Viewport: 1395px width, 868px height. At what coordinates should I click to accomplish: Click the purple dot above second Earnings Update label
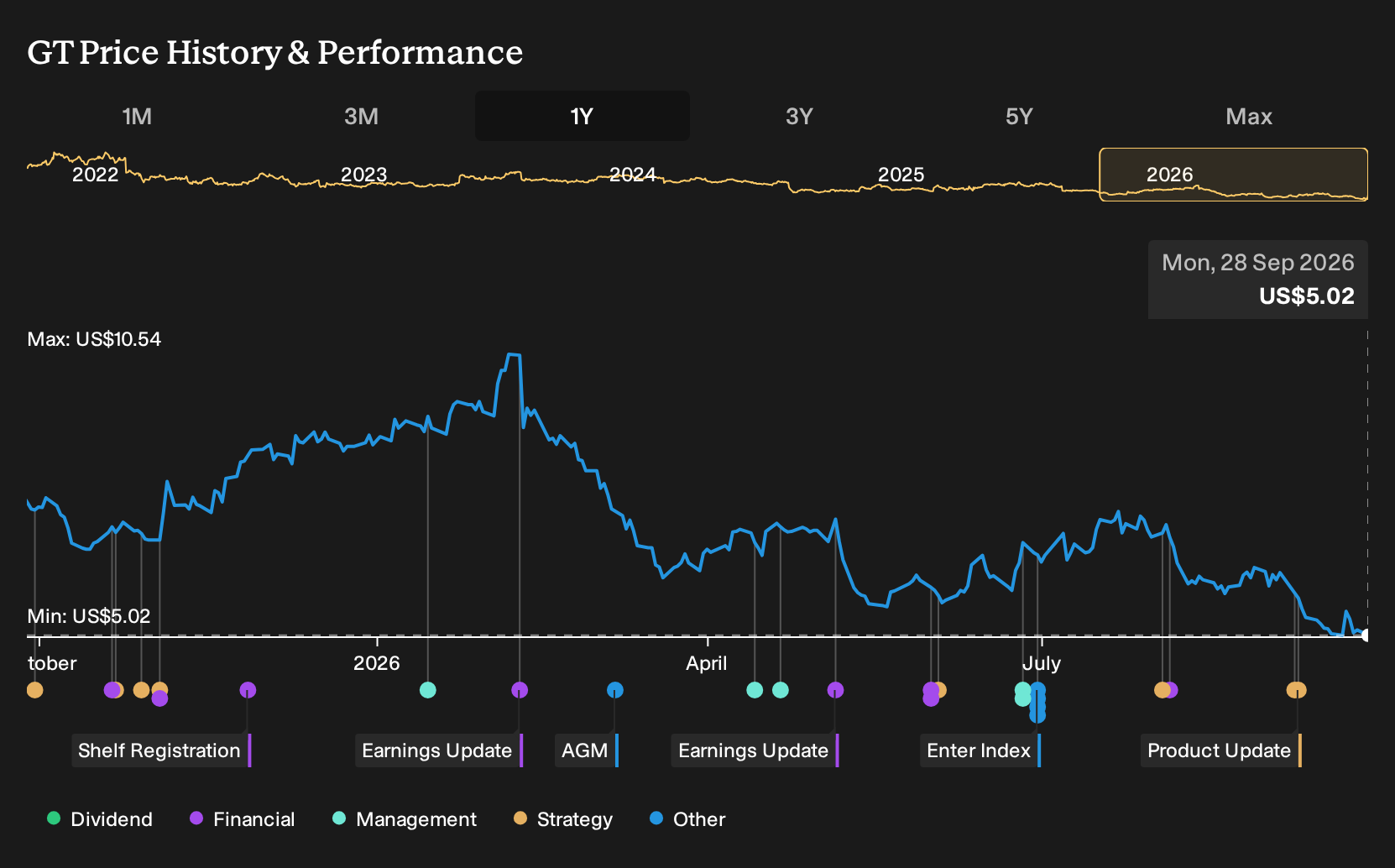pyautogui.click(x=835, y=690)
